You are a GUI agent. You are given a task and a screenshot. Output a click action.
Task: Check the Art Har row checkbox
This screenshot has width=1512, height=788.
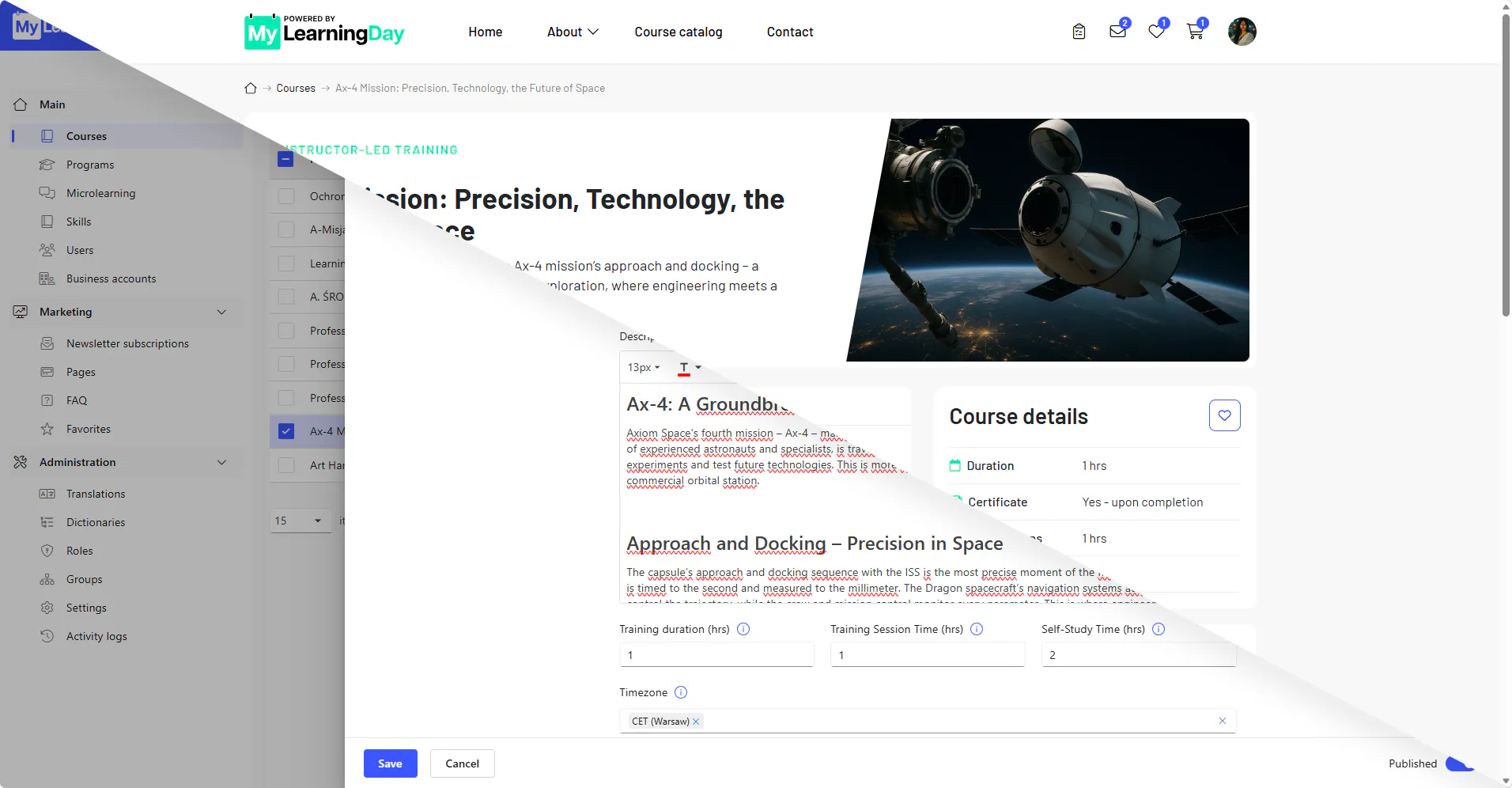click(286, 465)
